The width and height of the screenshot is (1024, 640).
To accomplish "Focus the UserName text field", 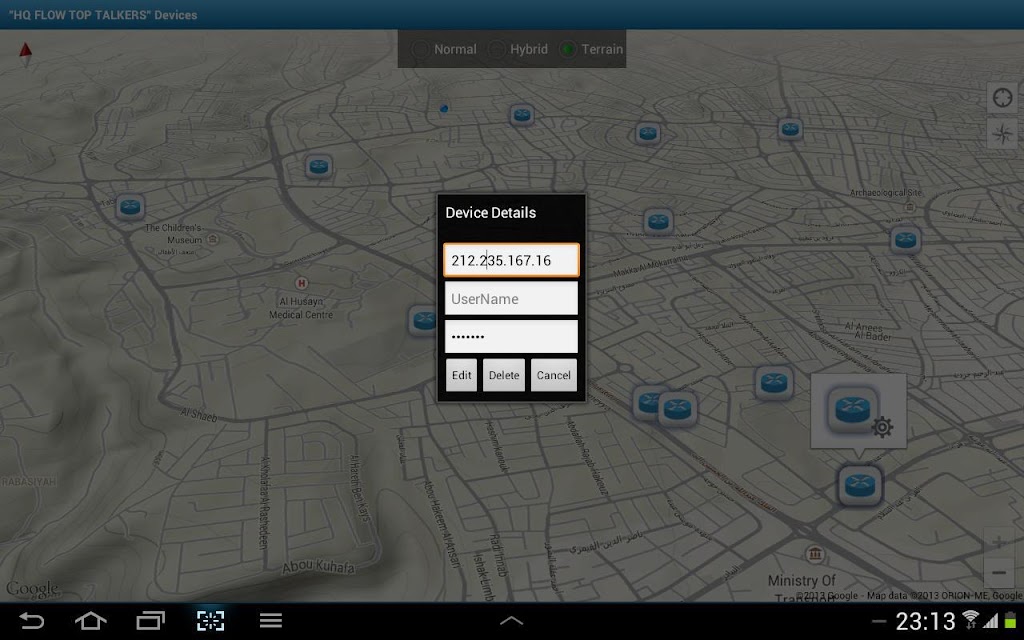I will pyautogui.click(x=511, y=299).
